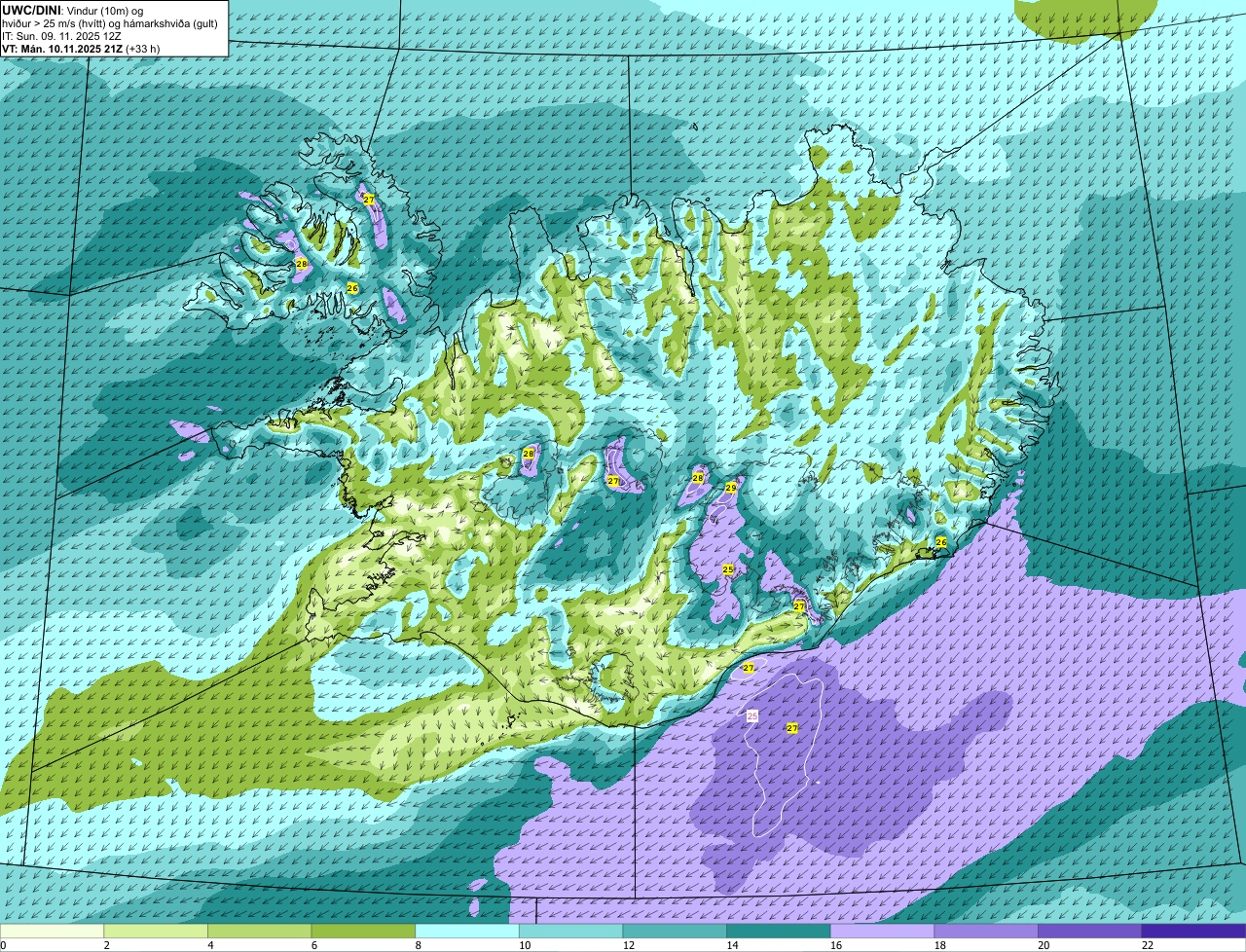Click the 16–18 m/s lavender legend swatch
Image resolution: width=1246 pixels, height=952 pixels.
point(882,932)
